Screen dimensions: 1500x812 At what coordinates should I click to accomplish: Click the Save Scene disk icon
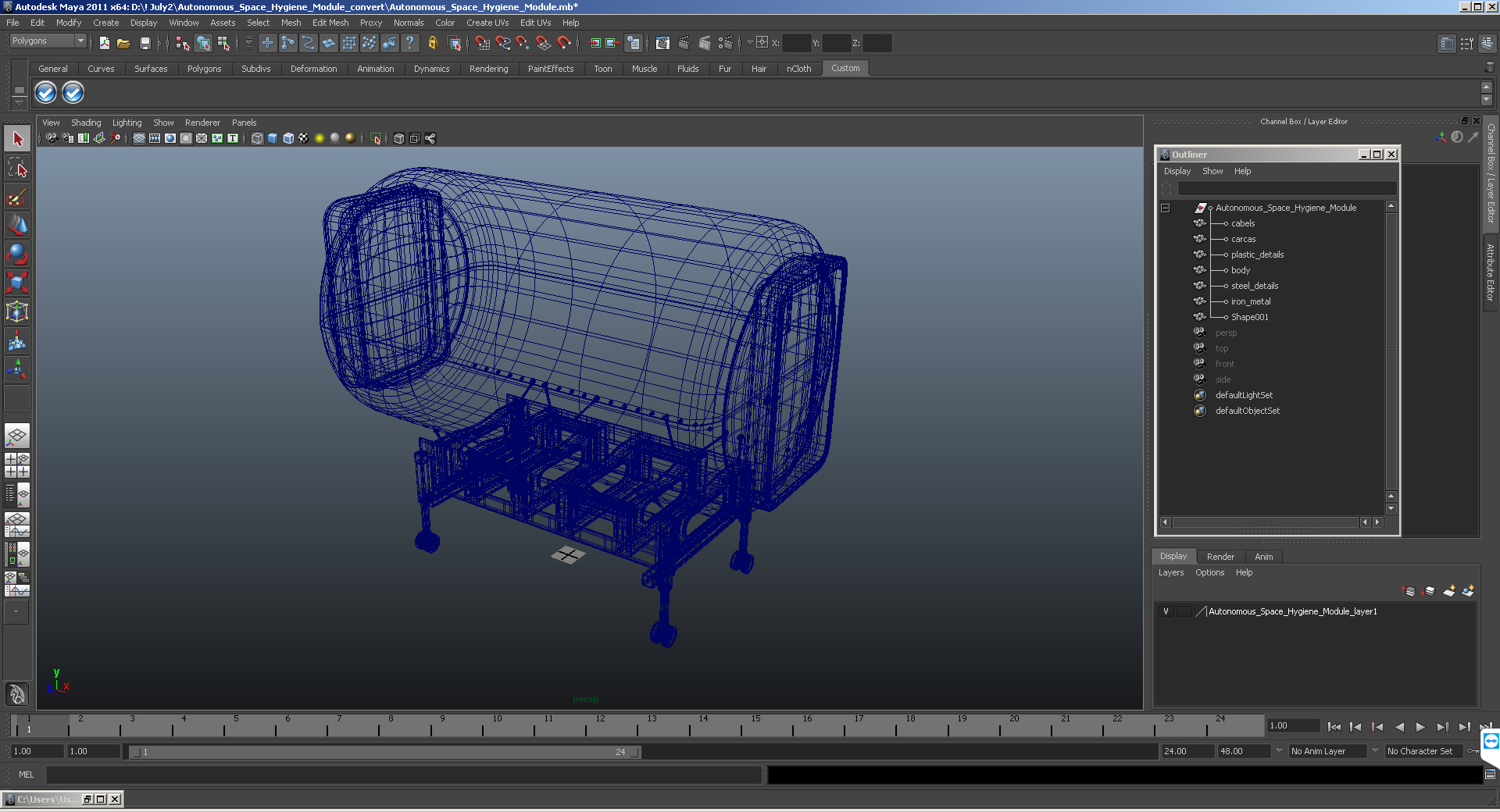[x=145, y=43]
